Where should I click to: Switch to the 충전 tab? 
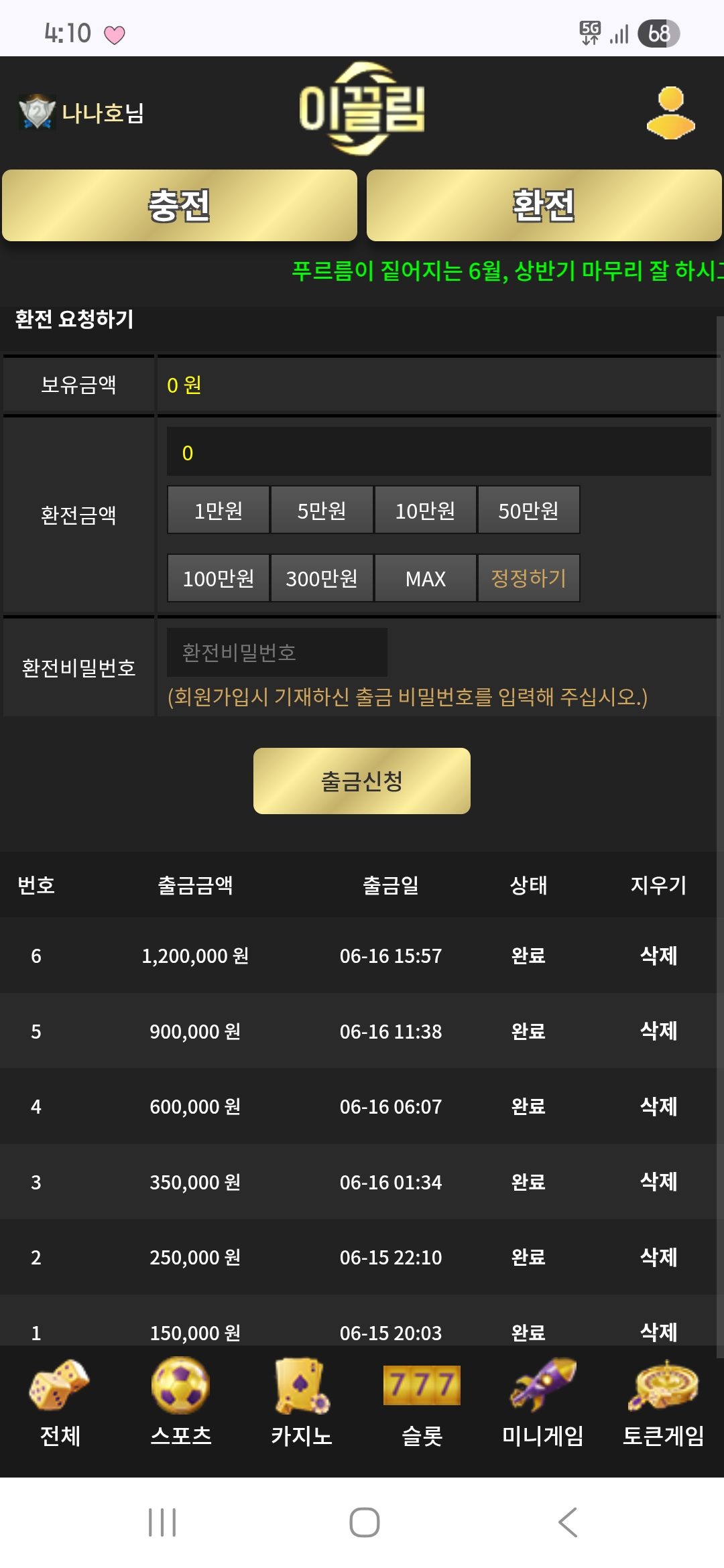pos(180,205)
